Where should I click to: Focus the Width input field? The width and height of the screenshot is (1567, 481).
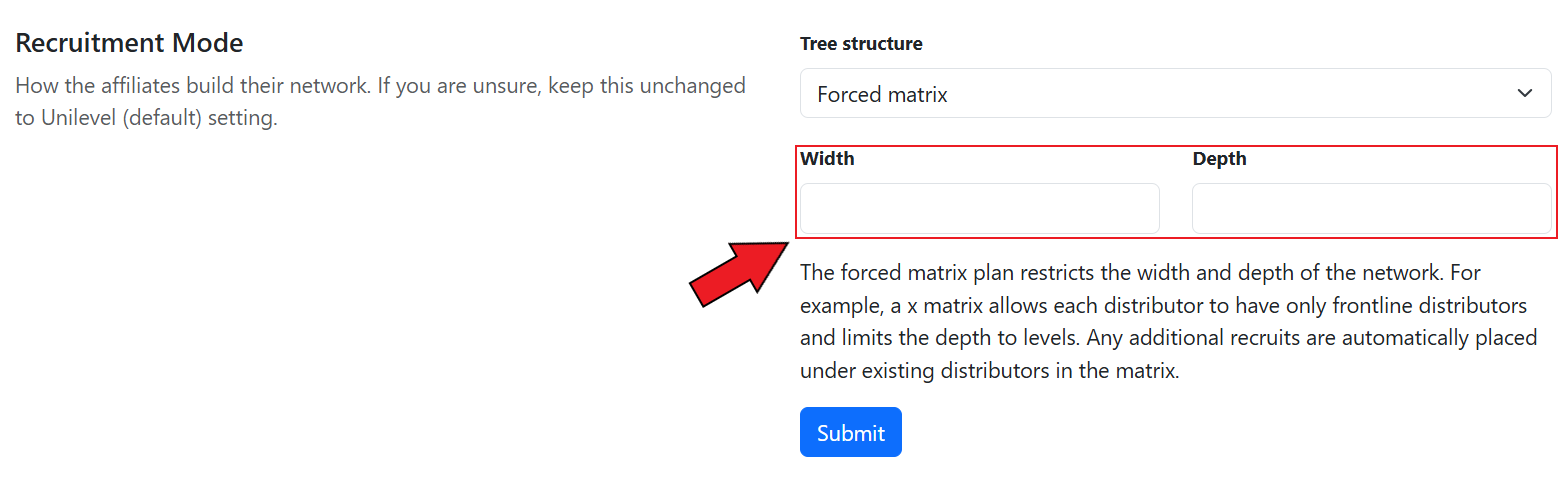979,209
